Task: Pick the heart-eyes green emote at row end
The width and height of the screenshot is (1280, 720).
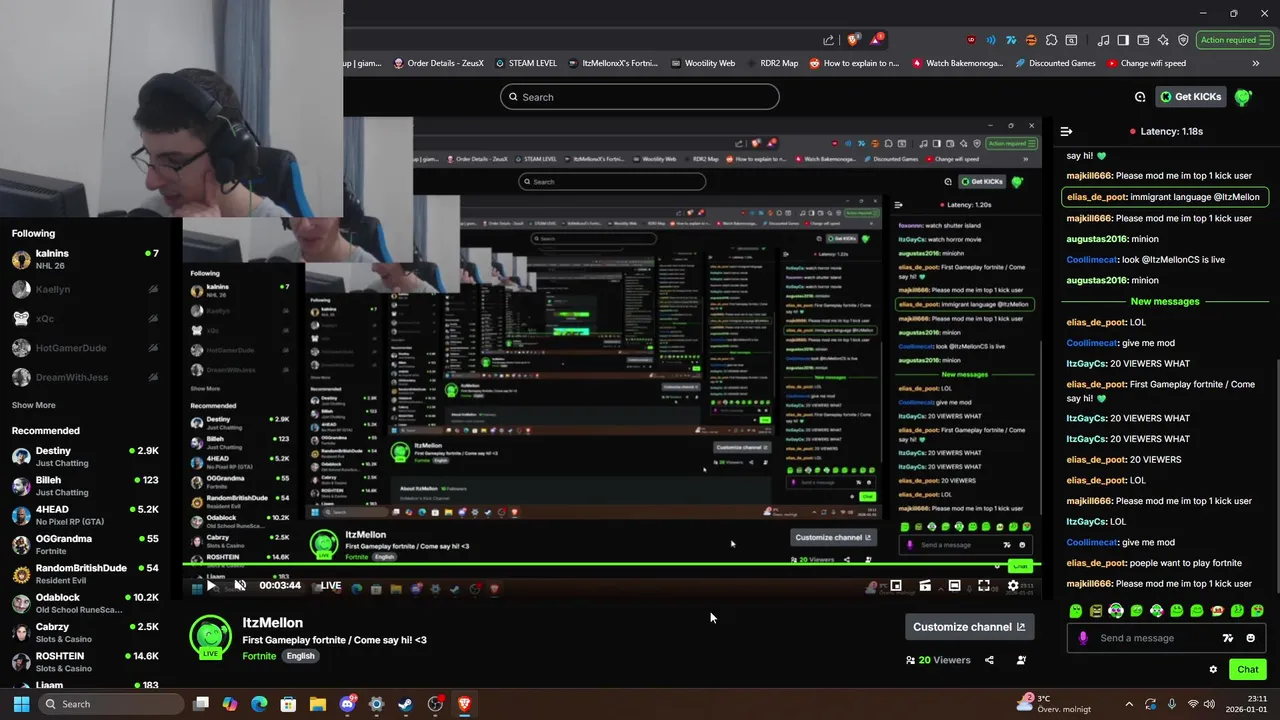Action: [x=1257, y=610]
